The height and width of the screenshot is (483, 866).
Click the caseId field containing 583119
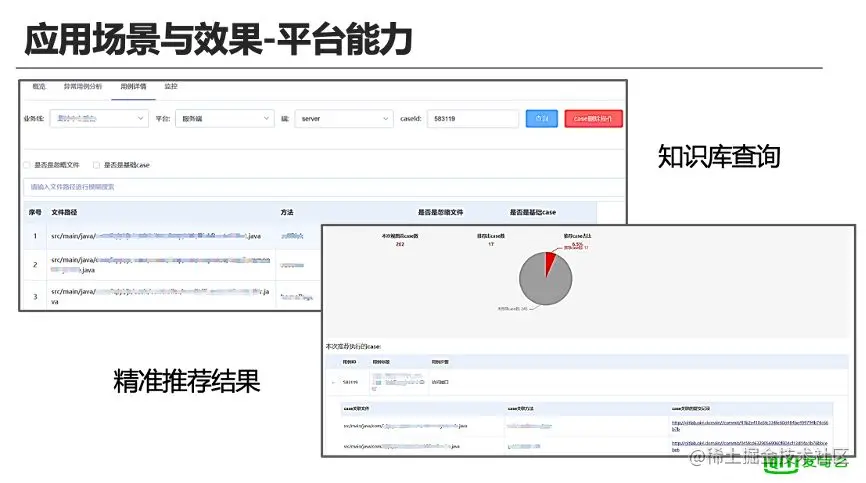point(473,118)
